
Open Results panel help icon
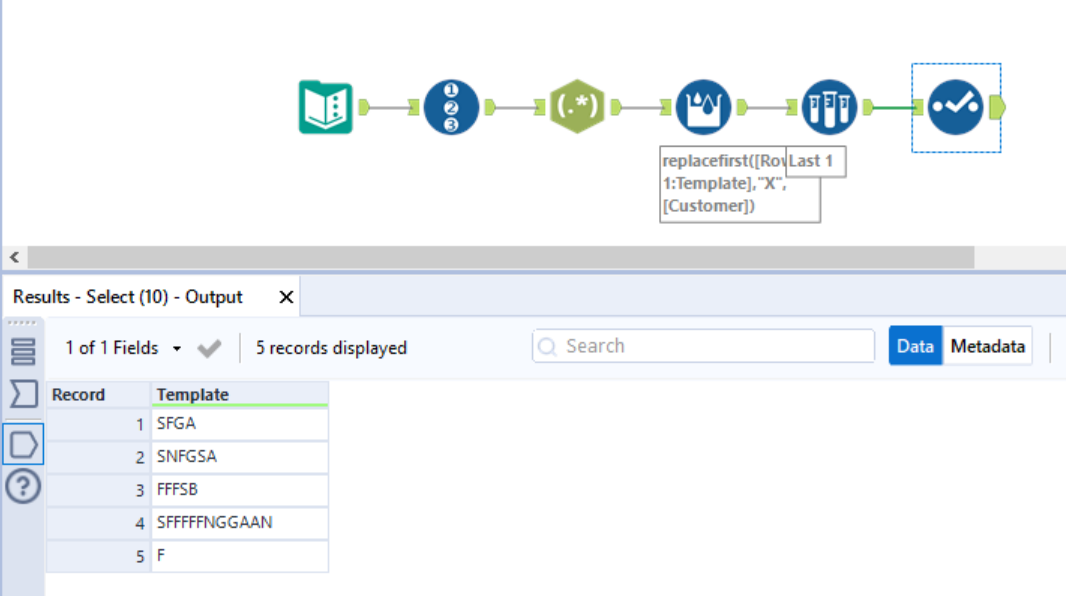pyautogui.click(x=22, y=487)
